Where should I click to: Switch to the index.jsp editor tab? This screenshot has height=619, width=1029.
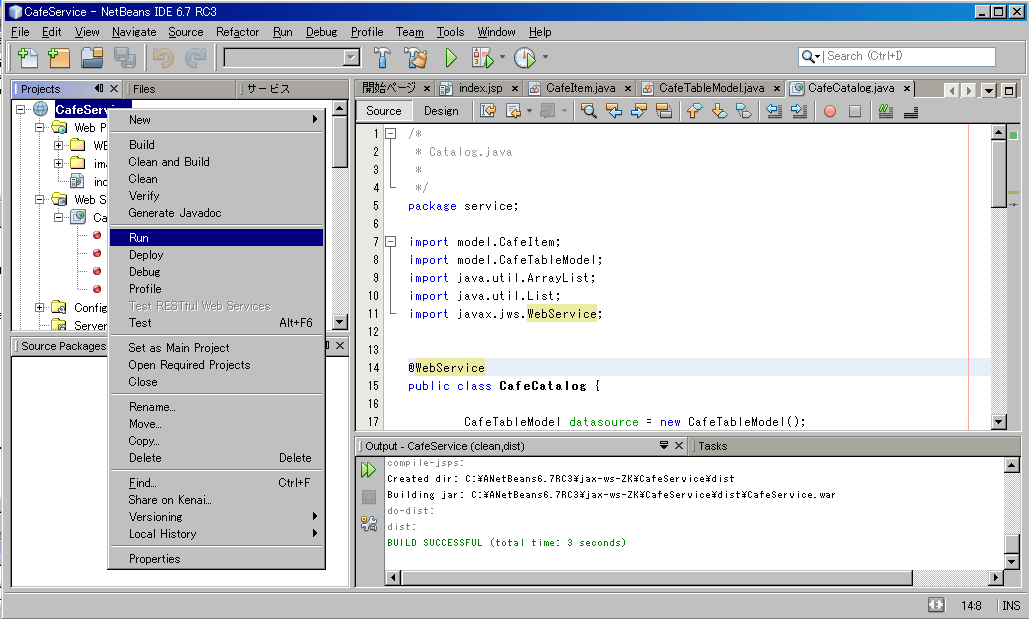tap(480, 88)
